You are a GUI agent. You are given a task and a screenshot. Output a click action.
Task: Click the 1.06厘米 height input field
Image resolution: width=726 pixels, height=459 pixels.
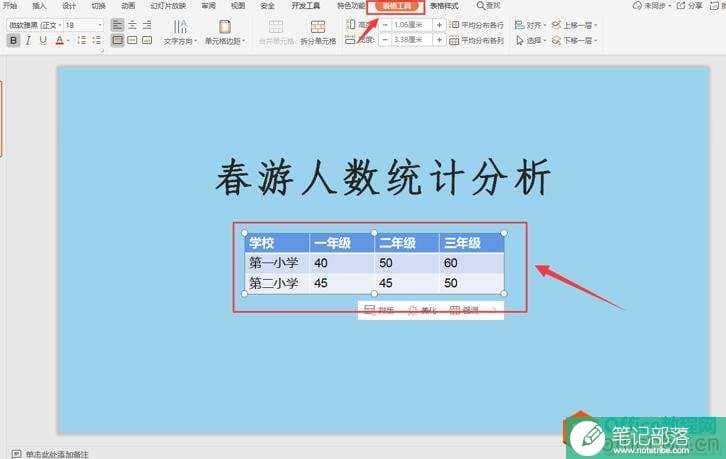[x=412, y=25]
